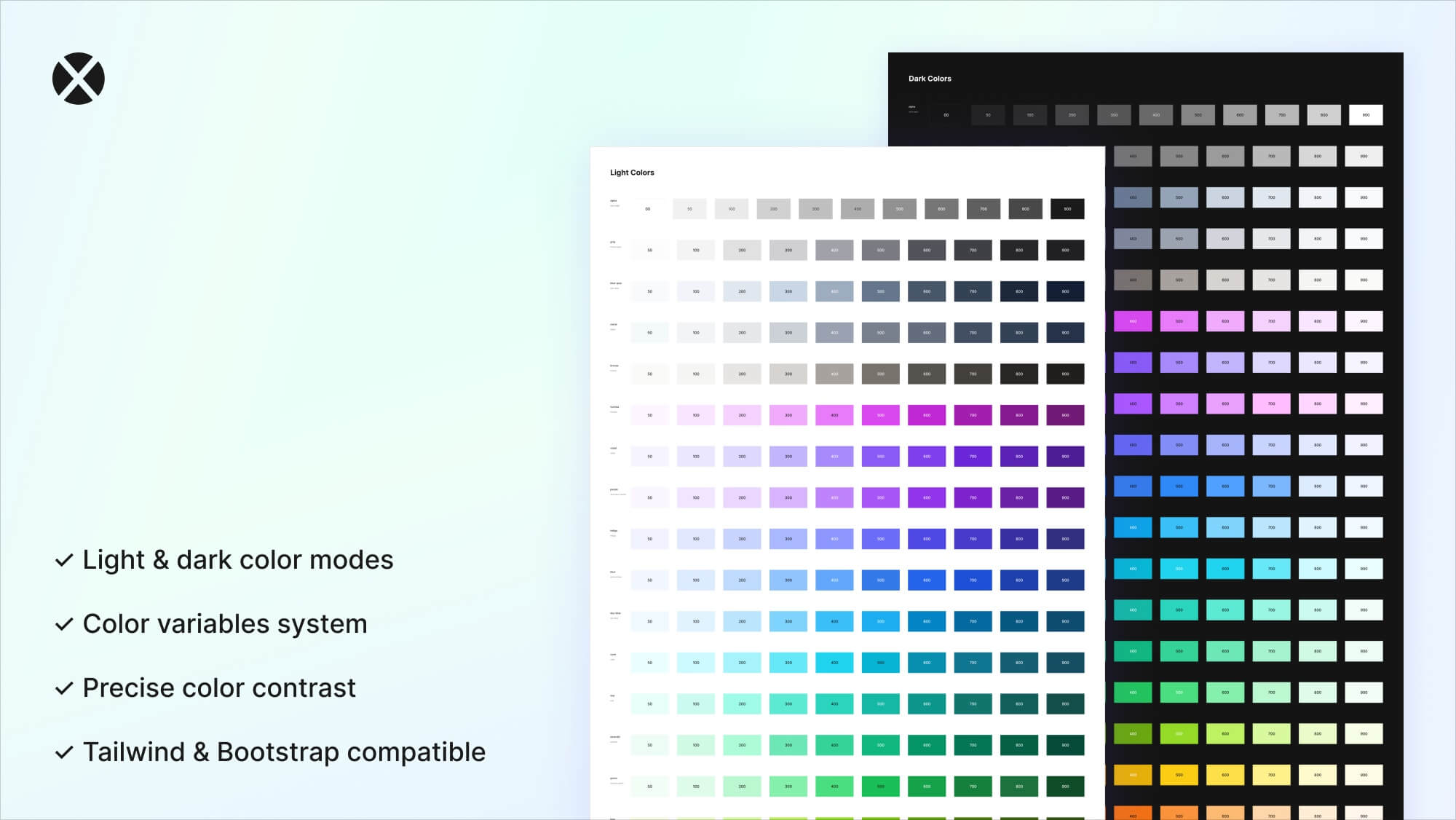The width and height of the screenshot is (1456, 820).
Task: Select purple 700 swatch in Dark Colors
Action: point(1271,403)
